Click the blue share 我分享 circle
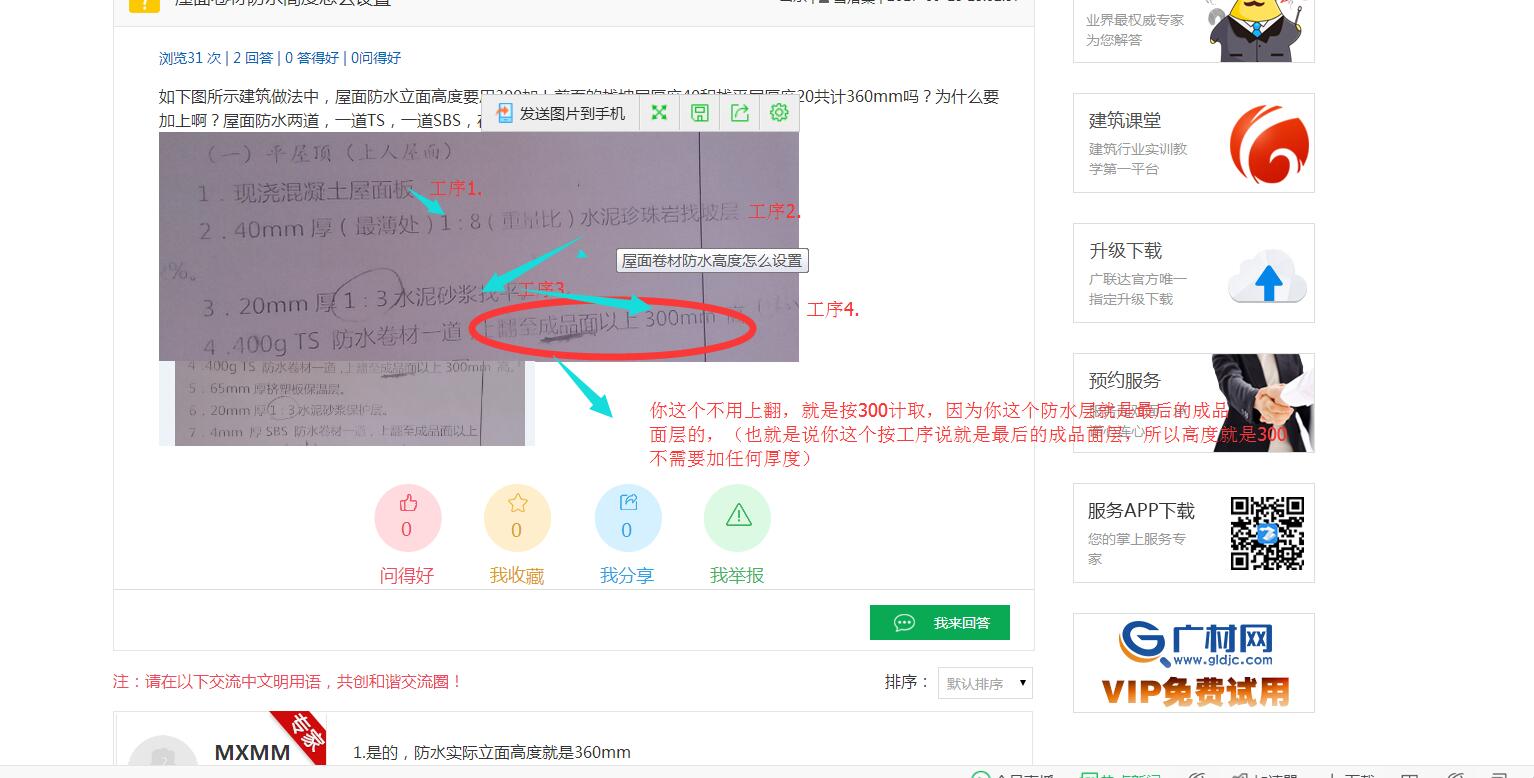1534x778 pixels. click(x=627, y=517)
